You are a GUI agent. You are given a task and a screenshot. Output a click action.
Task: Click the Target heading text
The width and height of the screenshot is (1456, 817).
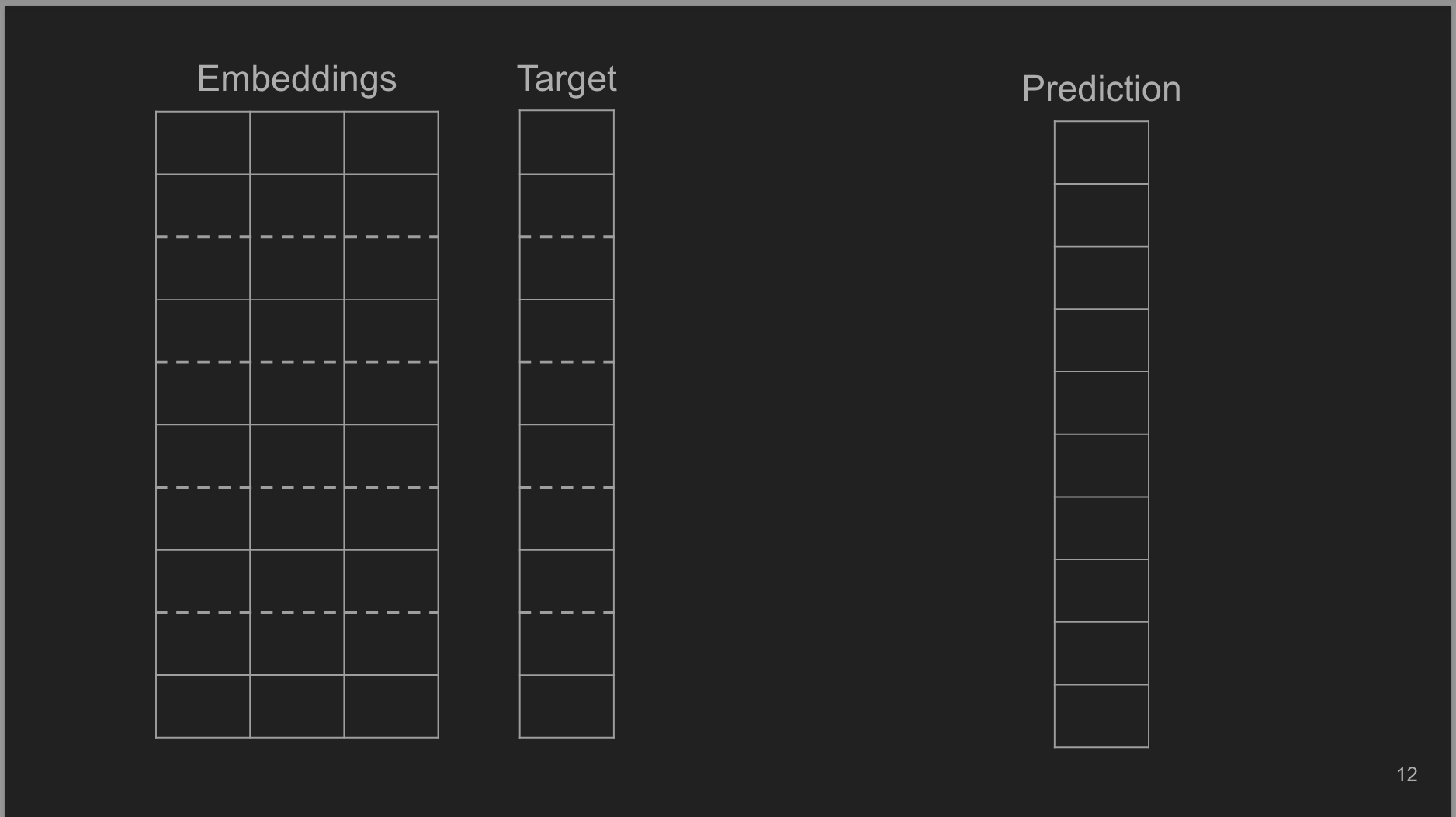pyautogui.click(x=567, y=79)
